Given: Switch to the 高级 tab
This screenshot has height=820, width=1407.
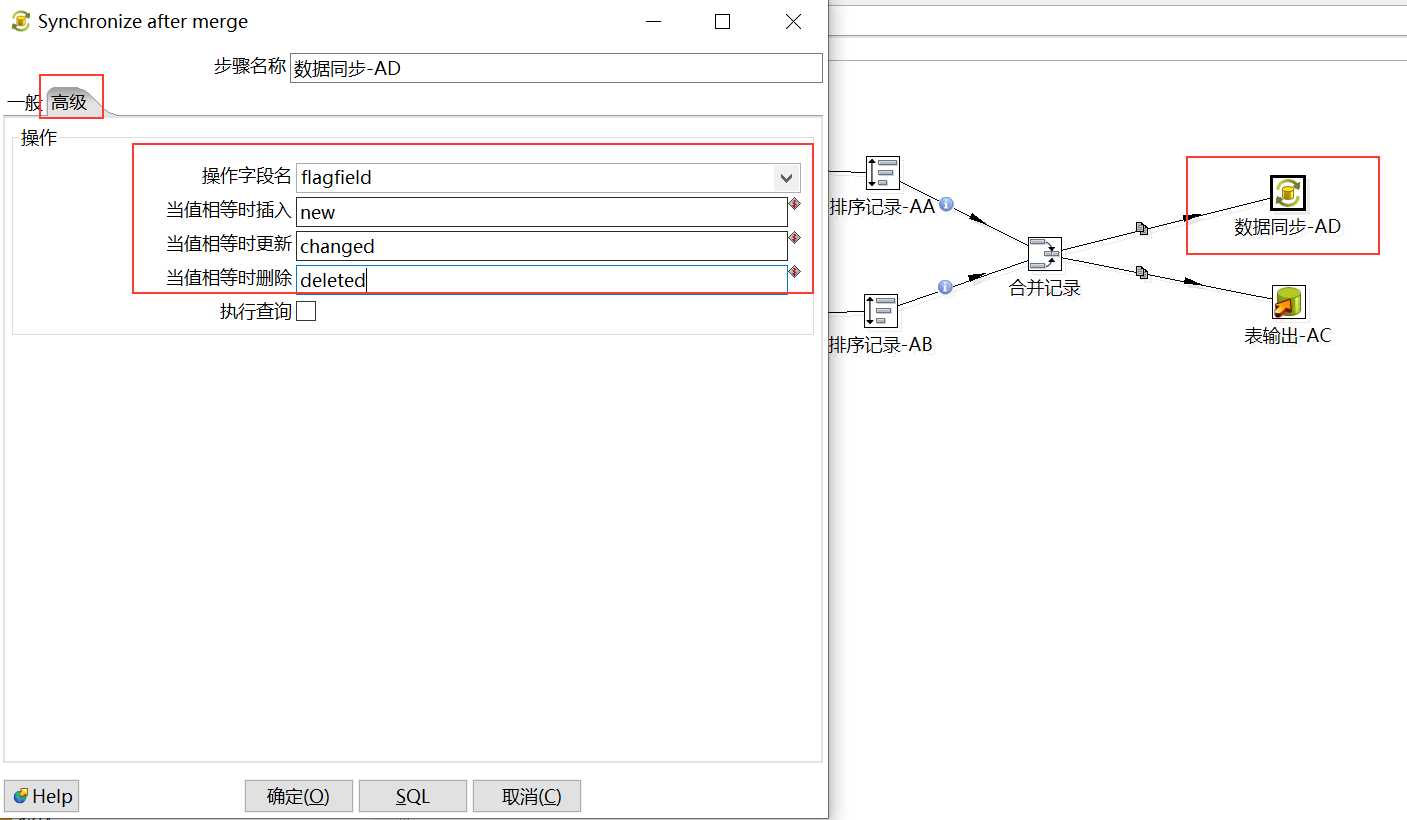Looking at the screenshot, I should pos(70,102).
